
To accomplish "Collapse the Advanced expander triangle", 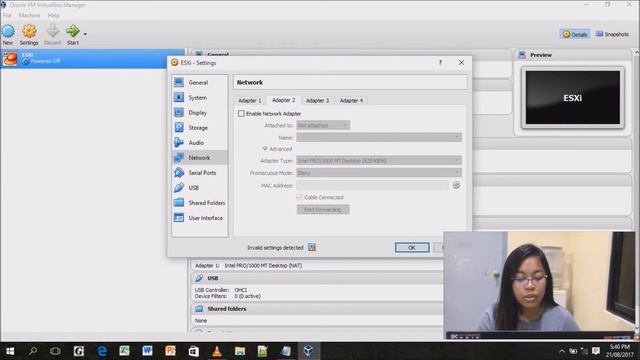I will point(265,149).
